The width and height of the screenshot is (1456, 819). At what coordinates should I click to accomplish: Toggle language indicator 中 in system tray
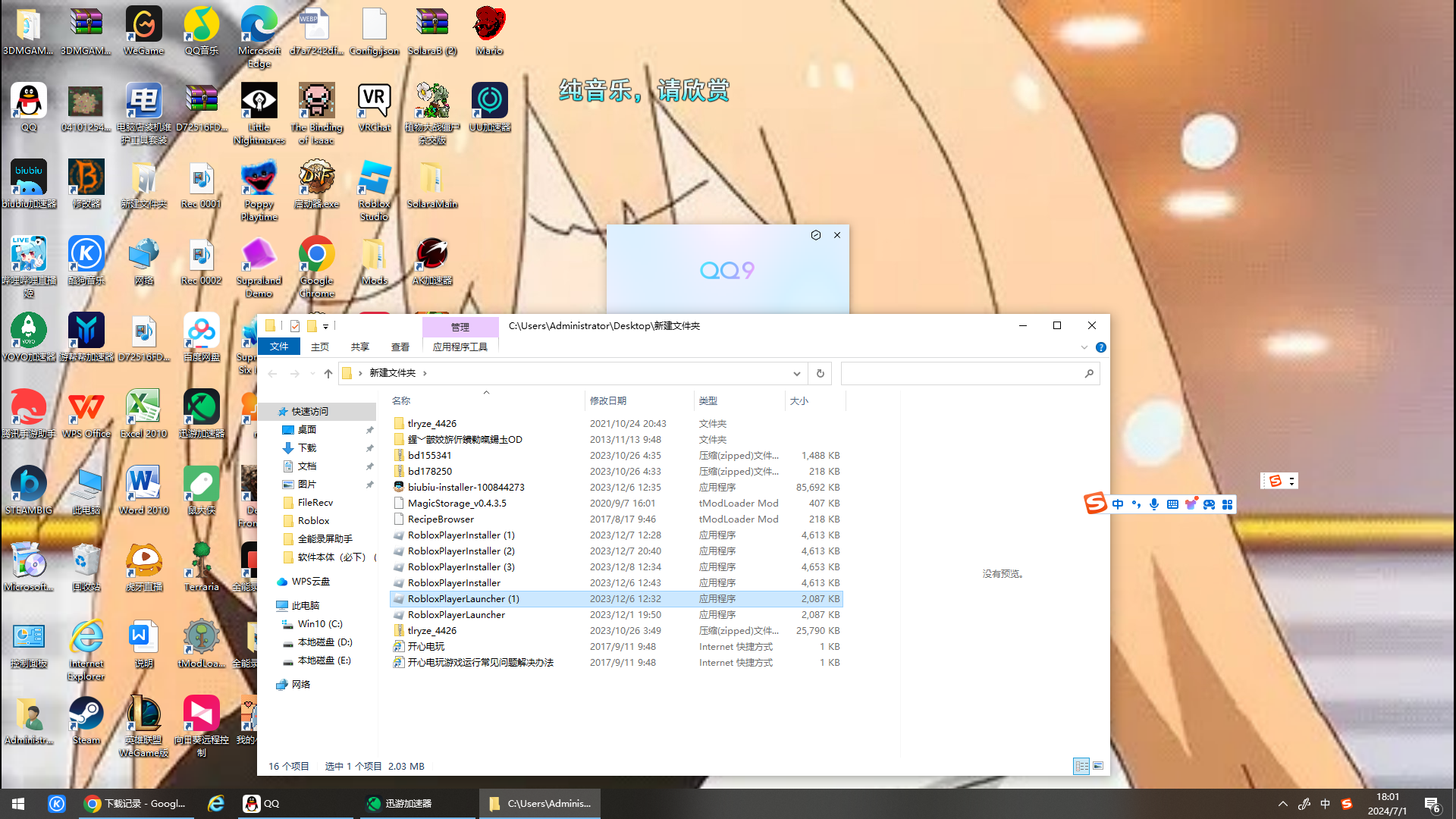1325,804
